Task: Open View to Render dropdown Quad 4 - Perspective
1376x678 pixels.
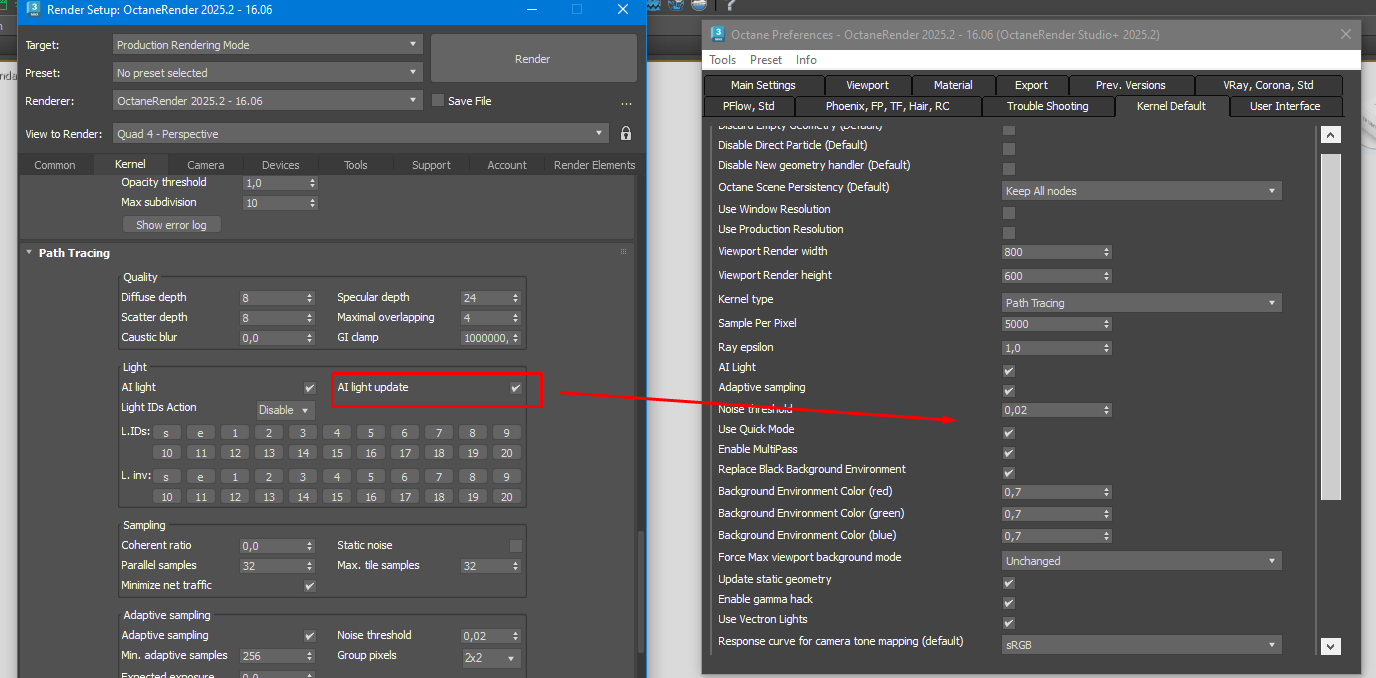Action: (361, 134)
